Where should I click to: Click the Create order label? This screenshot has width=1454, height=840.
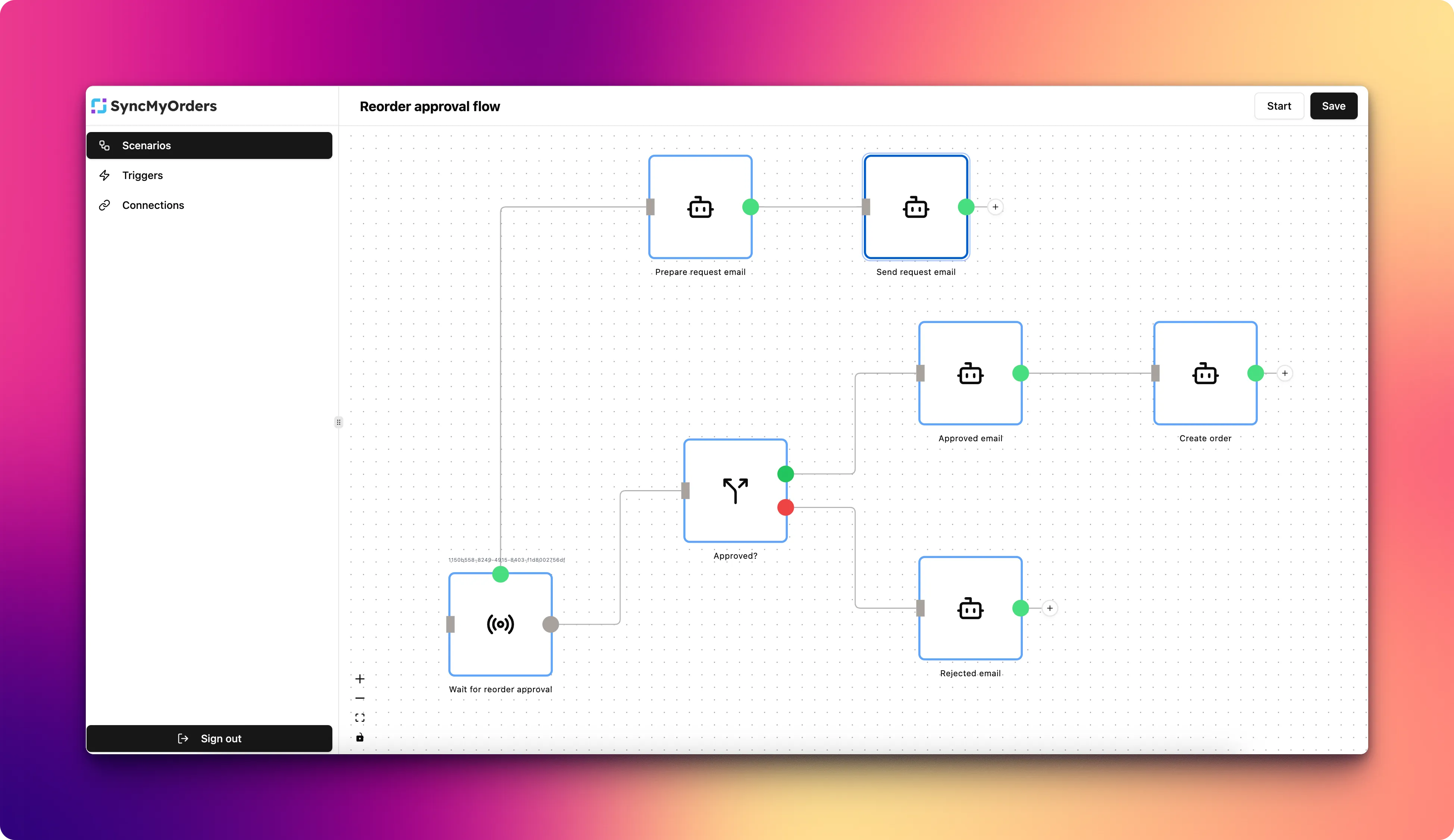pos(1206,438)
